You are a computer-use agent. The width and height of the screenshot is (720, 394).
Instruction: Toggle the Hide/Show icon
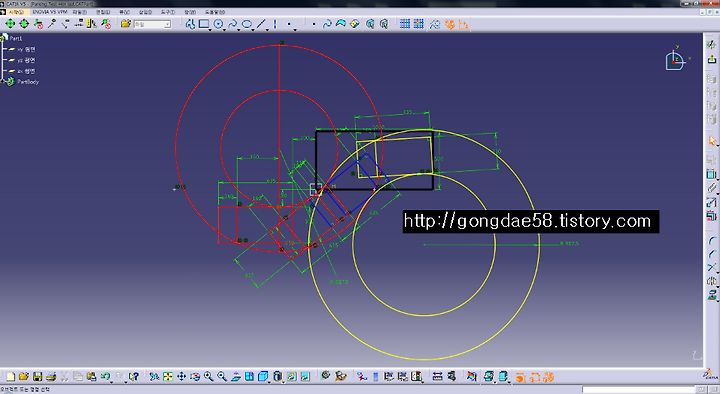[292, 377]
